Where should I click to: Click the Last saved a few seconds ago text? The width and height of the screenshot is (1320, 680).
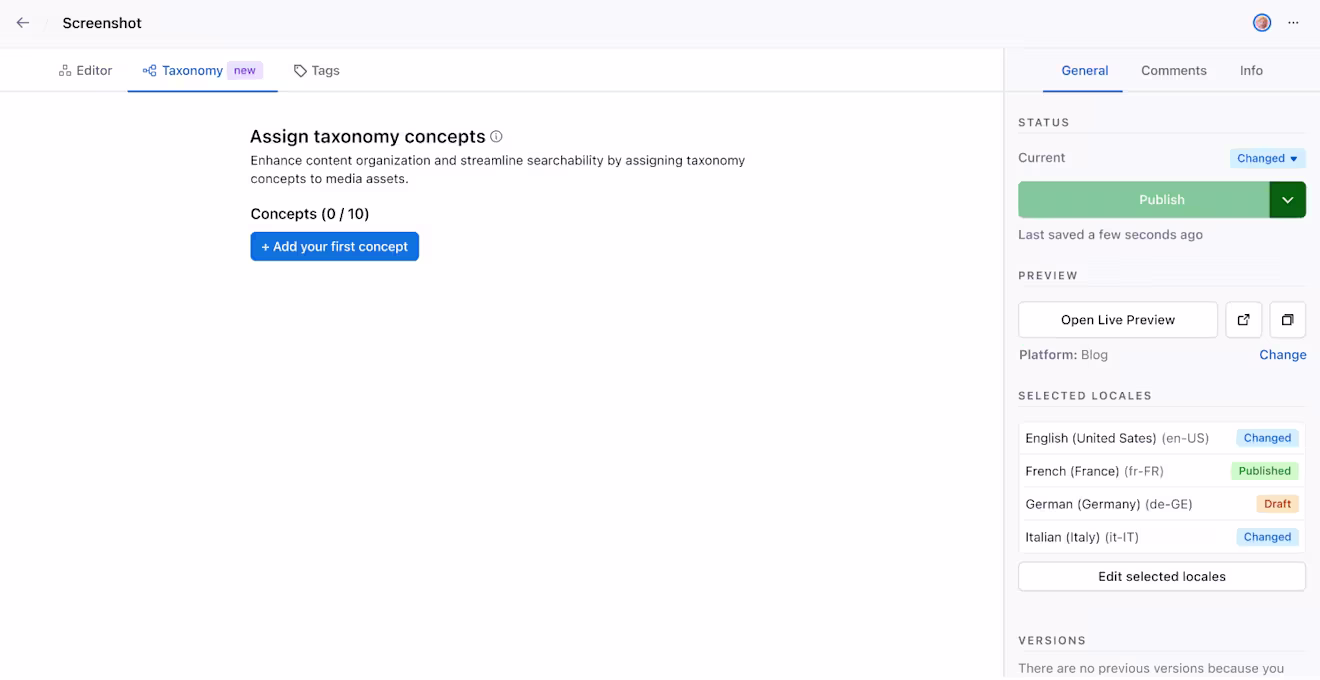click(1110, 235)
